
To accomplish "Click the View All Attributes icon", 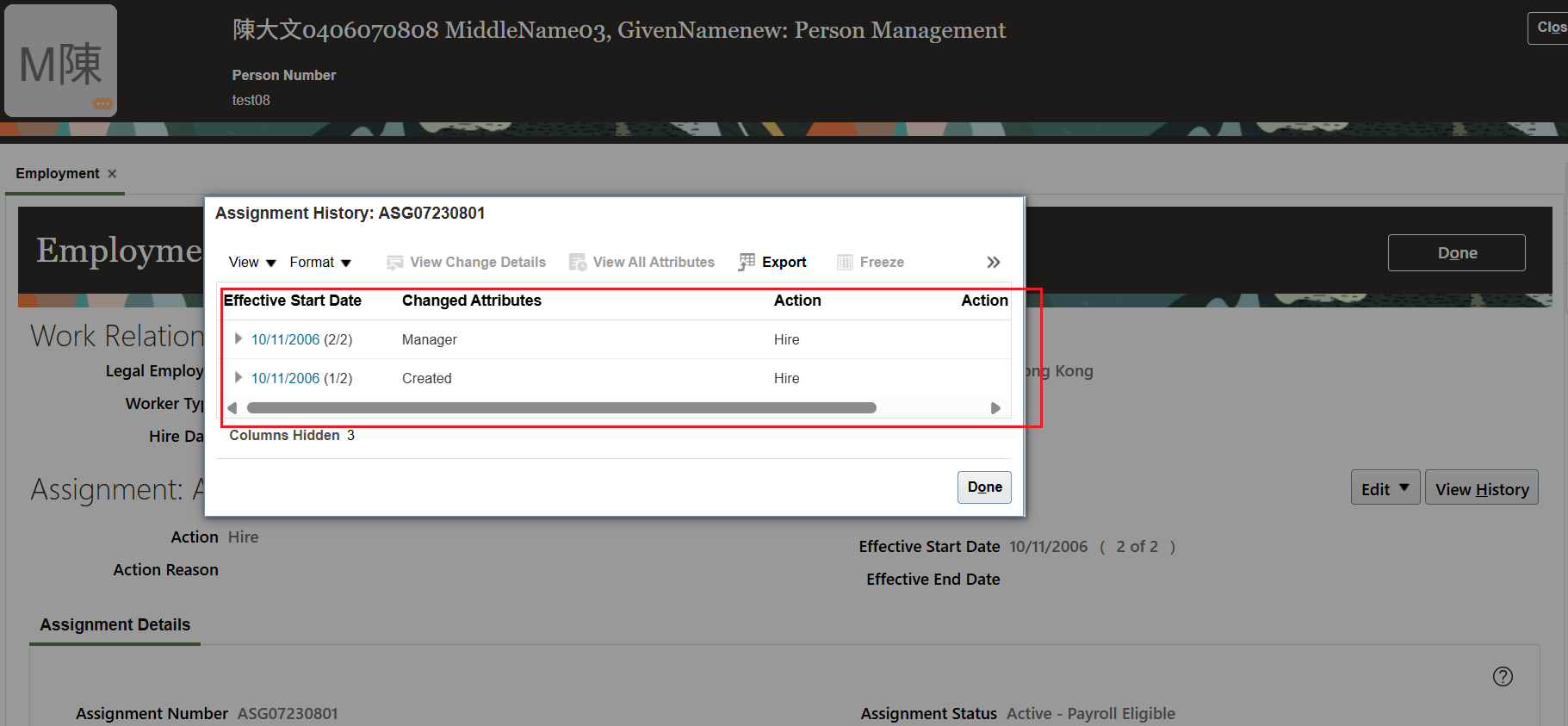I will point(578,263).
